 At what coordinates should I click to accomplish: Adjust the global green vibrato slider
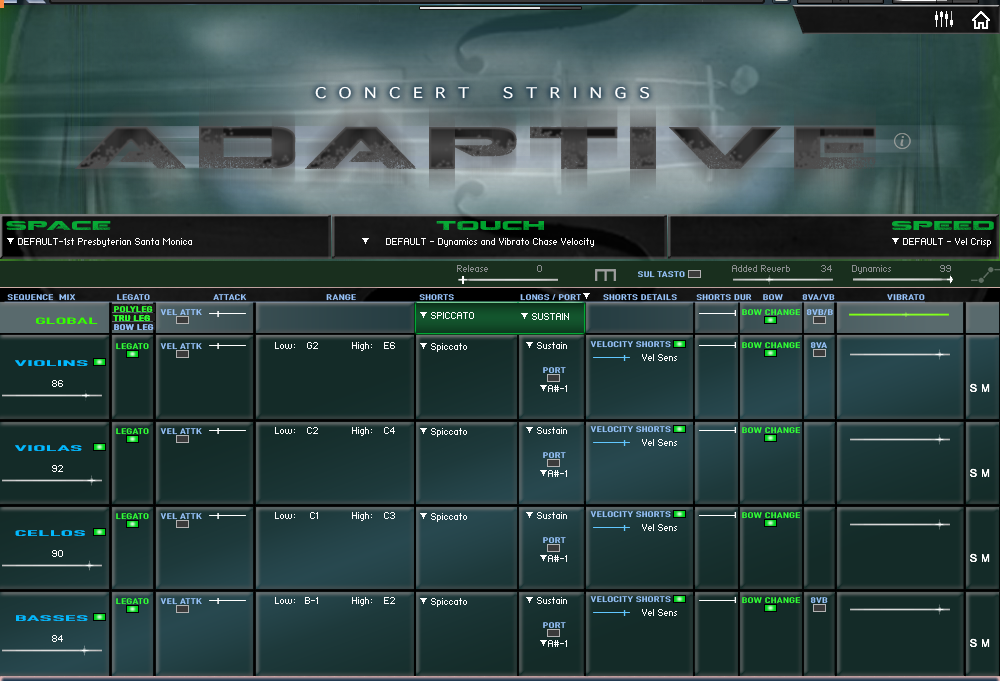pos(899,314)
